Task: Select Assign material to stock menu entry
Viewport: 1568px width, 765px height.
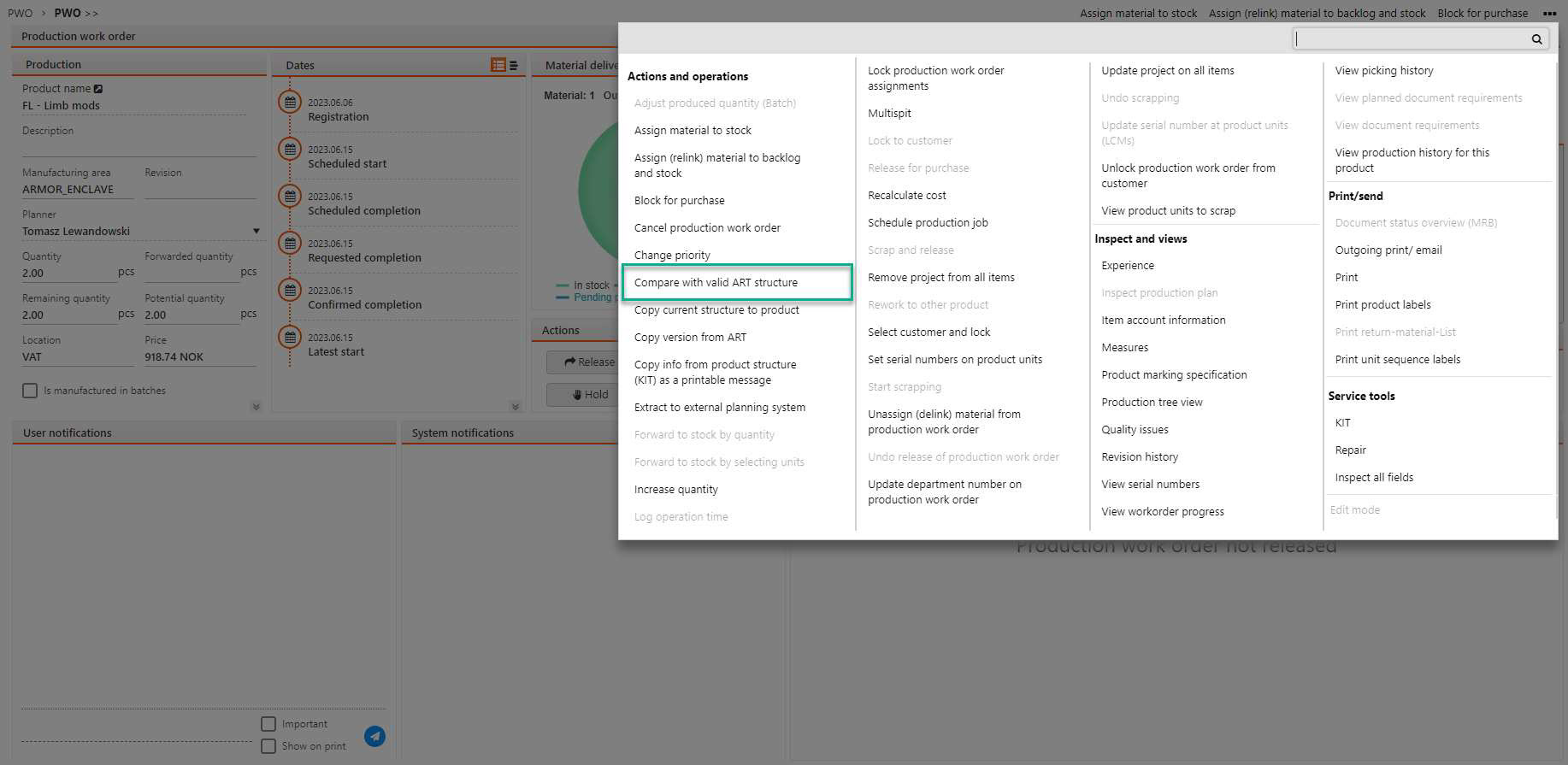Action: [693, 131]
